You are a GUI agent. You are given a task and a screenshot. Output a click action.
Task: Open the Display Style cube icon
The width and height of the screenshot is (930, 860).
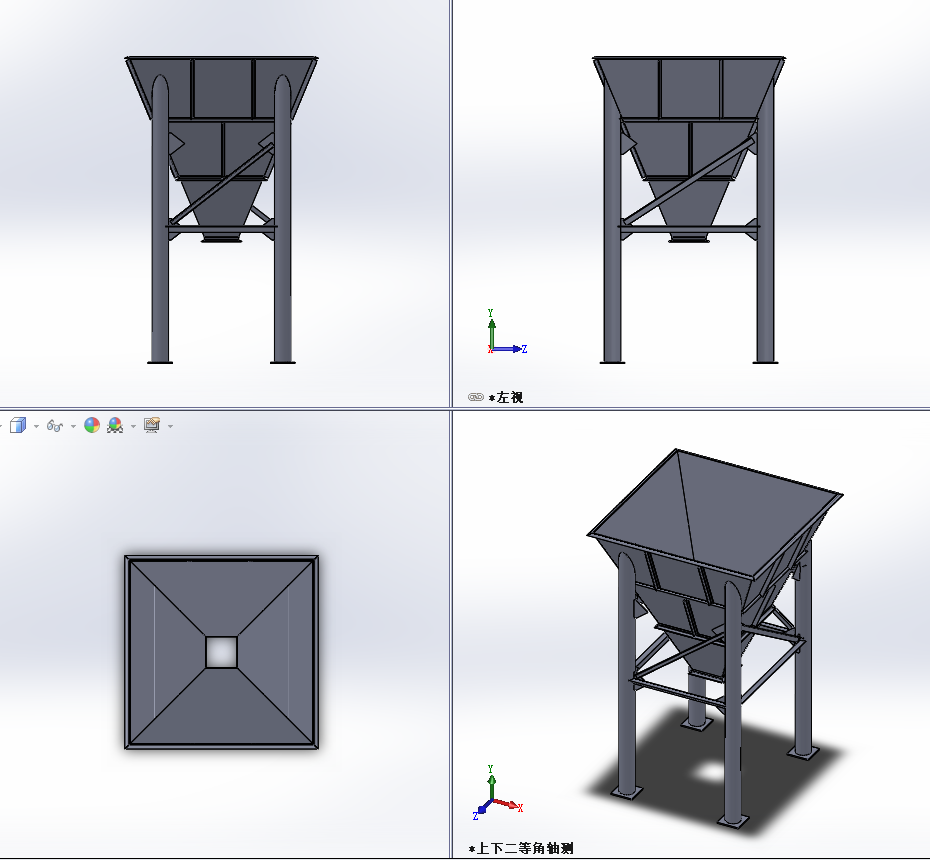pos(18,425)
